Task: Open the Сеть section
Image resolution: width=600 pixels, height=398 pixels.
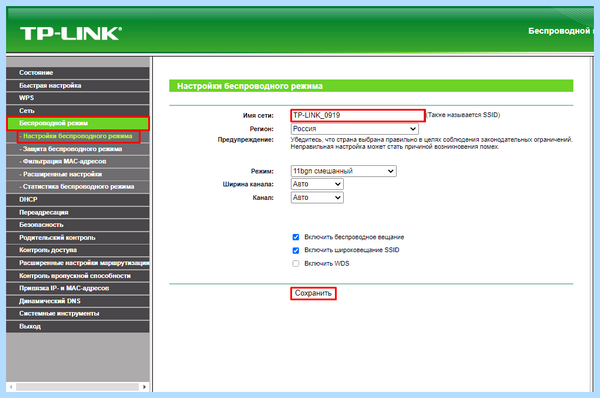Action: (78, 111)
